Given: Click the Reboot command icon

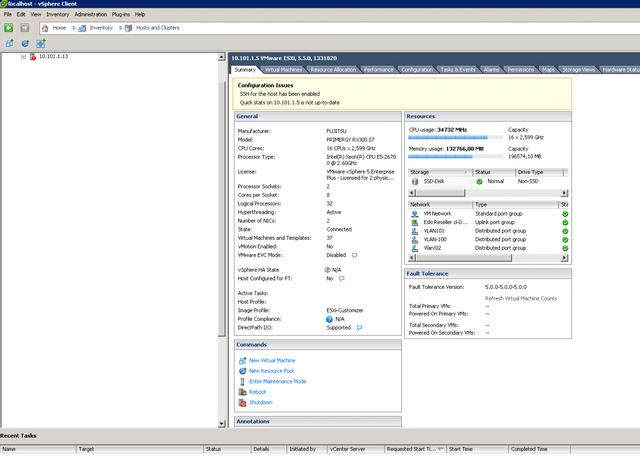Looking at the screenshot, I should tap(242, 392).
